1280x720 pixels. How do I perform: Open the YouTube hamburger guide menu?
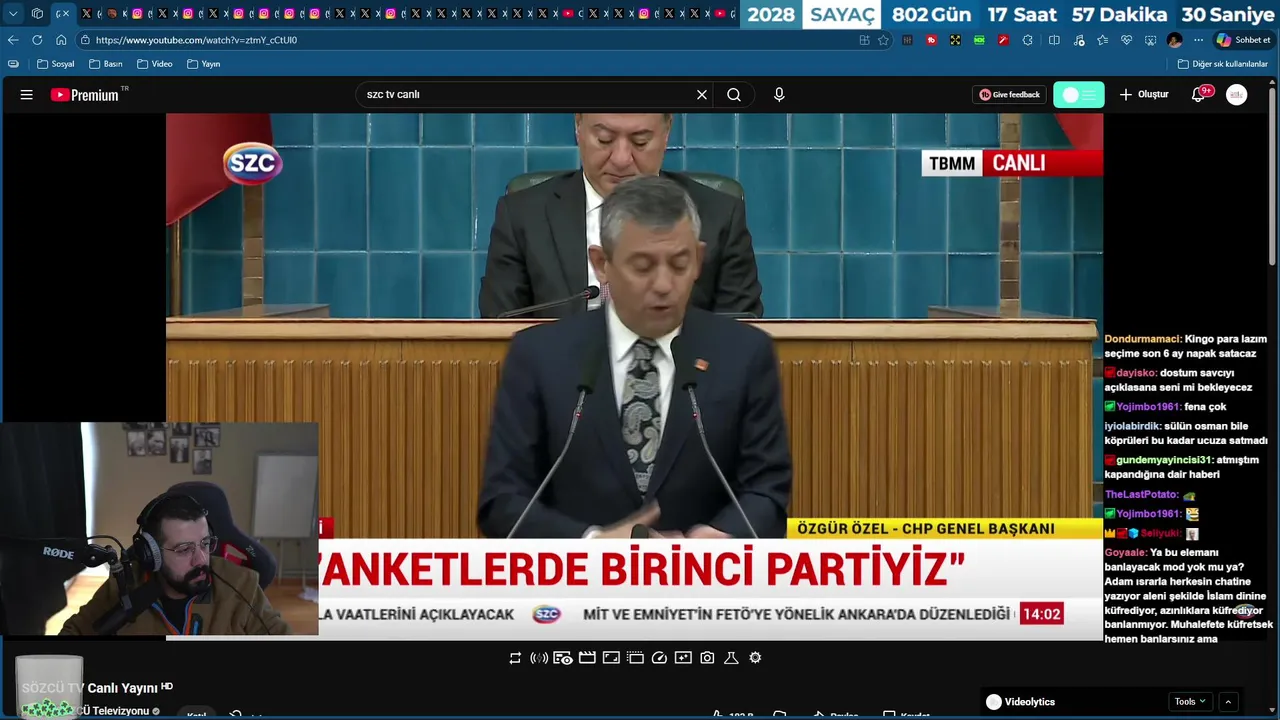(x=27, y=95)
